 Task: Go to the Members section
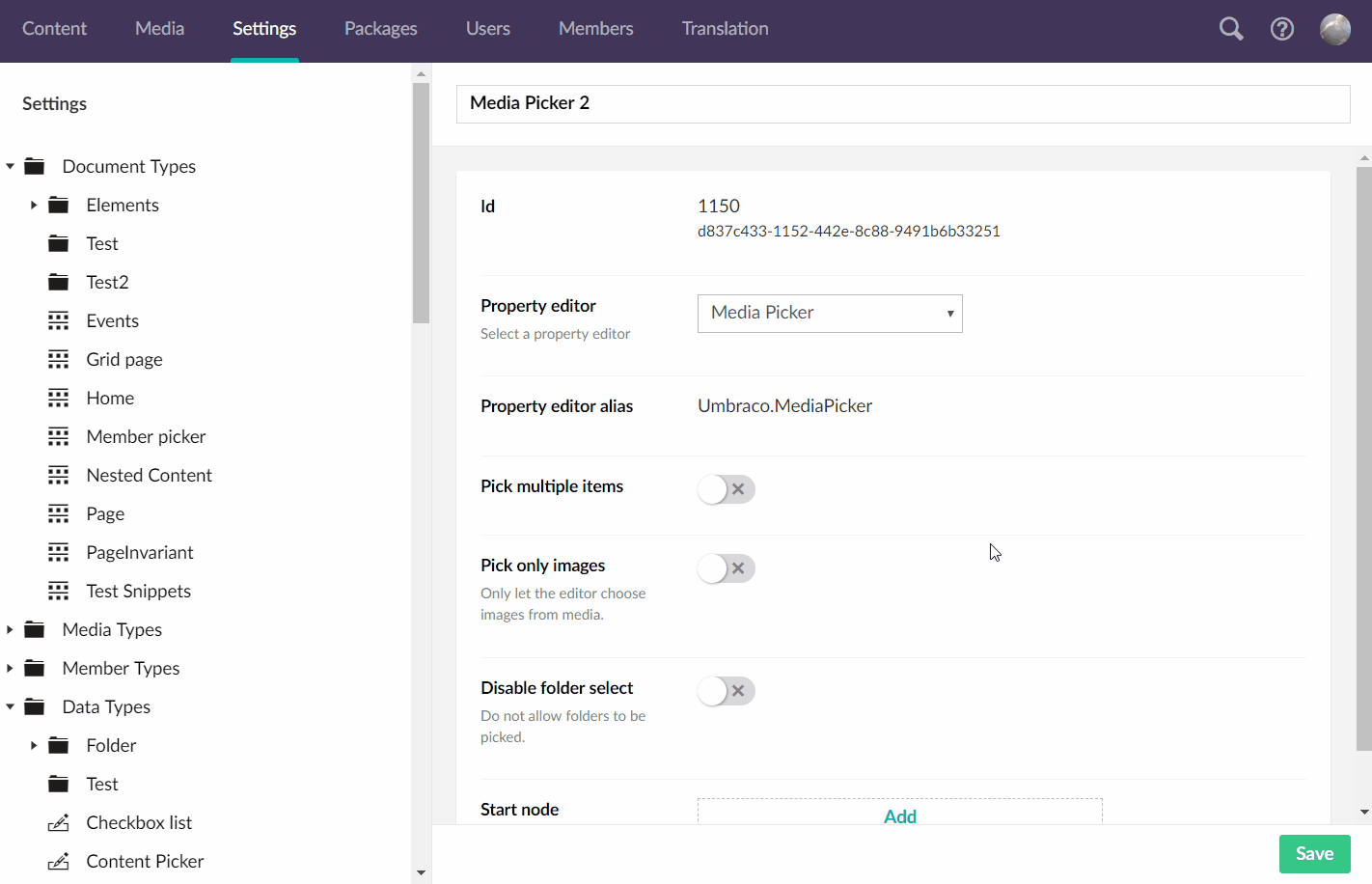[595, 28]
